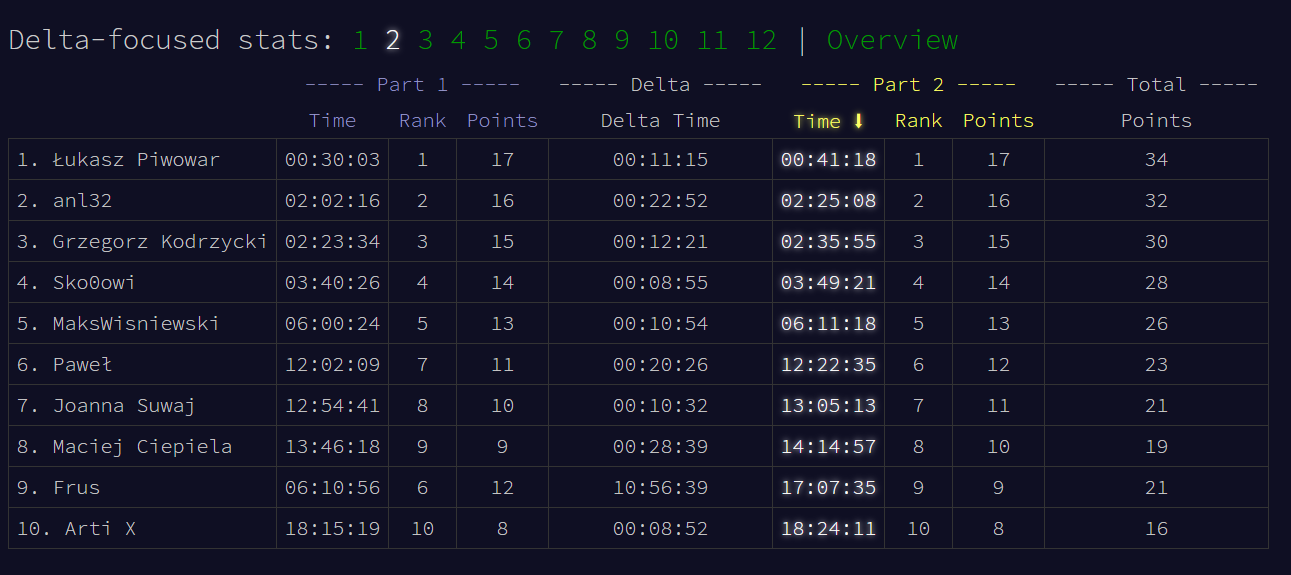Sort by Part 2 Points header

[x=998, y=121]
